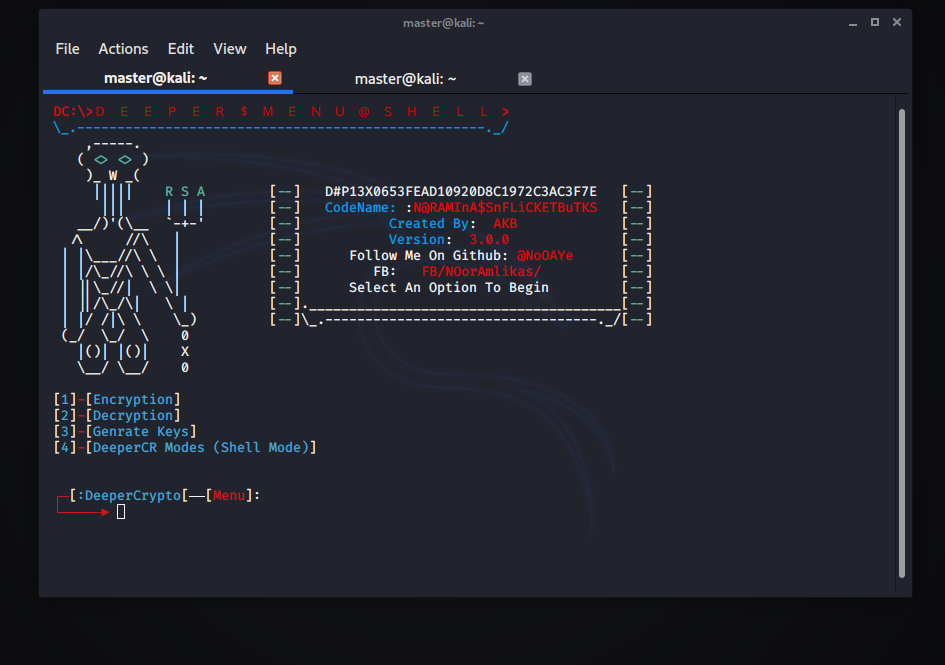Open the Actions menu

pos(123,49)
